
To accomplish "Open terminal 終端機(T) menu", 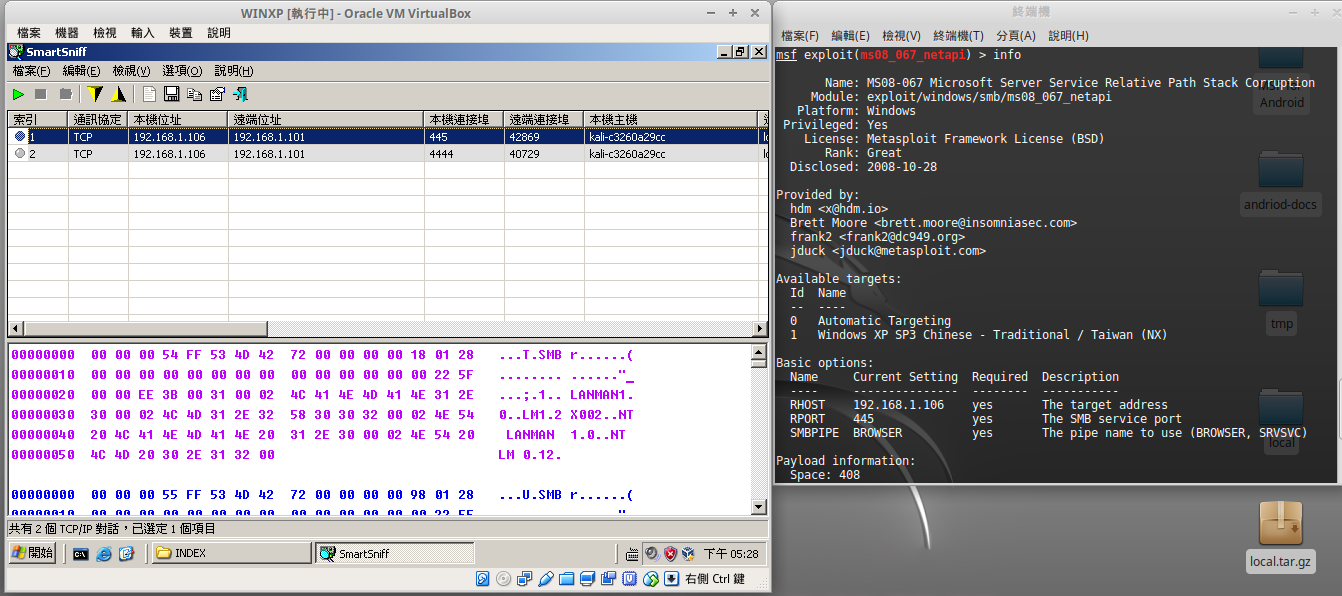I will pyautogui.click(x=959, y=35).
